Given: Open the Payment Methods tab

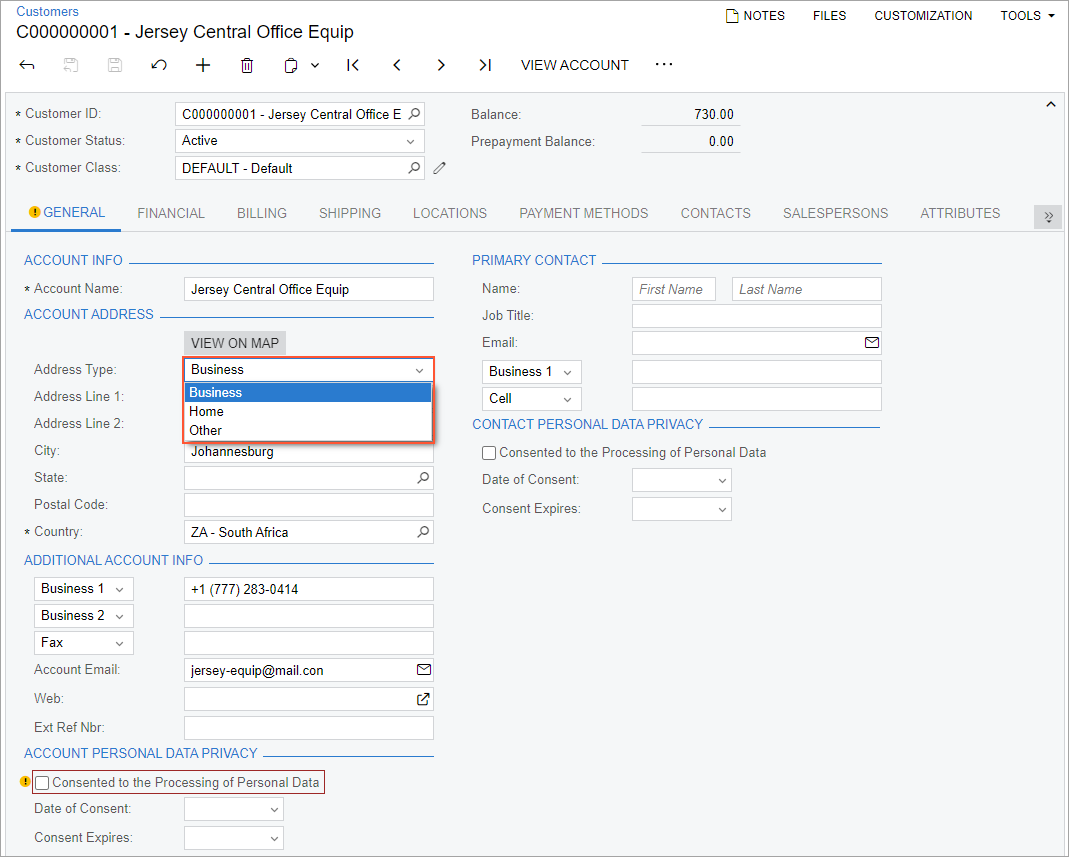Looking at the screenshot, I should tap(583, 213).
